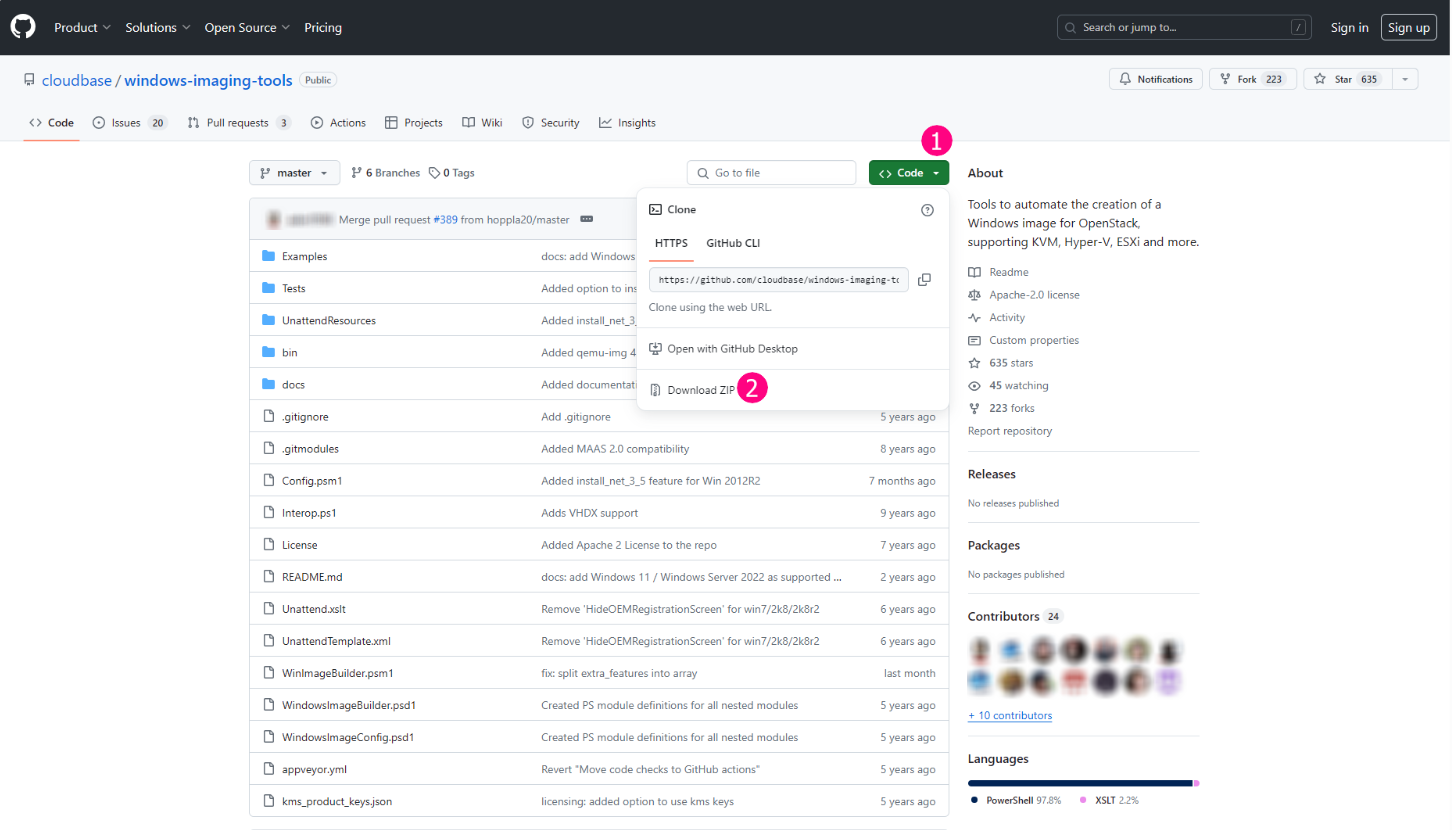Click Sign in link

(1349, 27)
